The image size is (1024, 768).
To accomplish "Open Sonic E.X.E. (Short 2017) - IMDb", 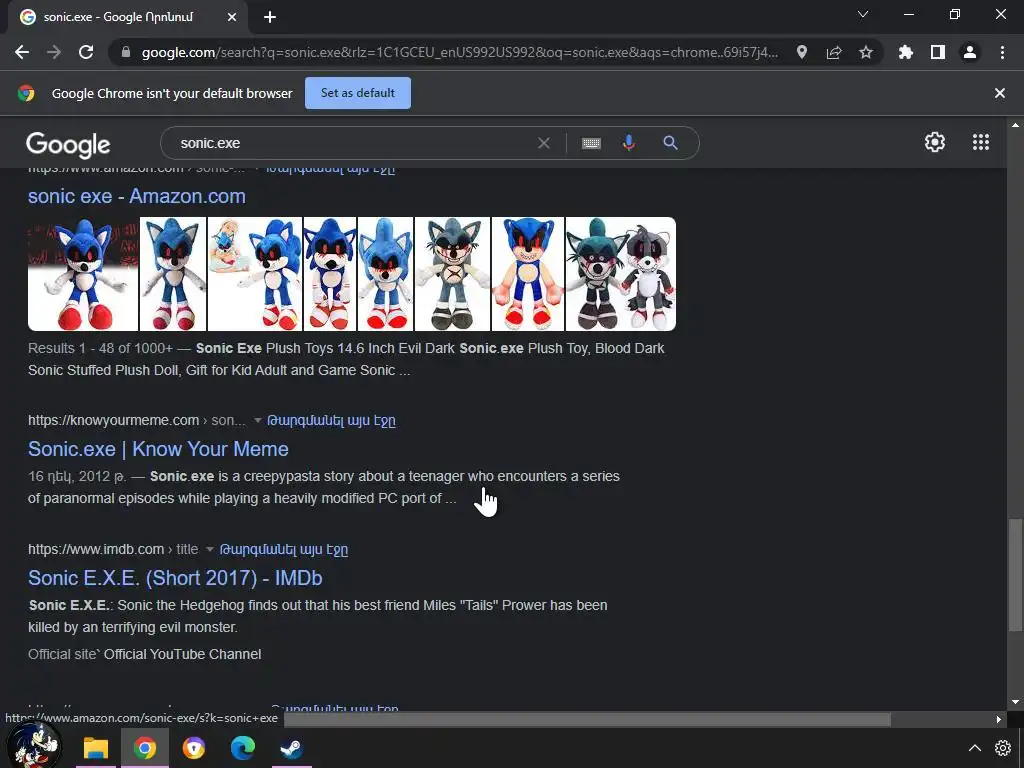I will [x=175, y=578].
